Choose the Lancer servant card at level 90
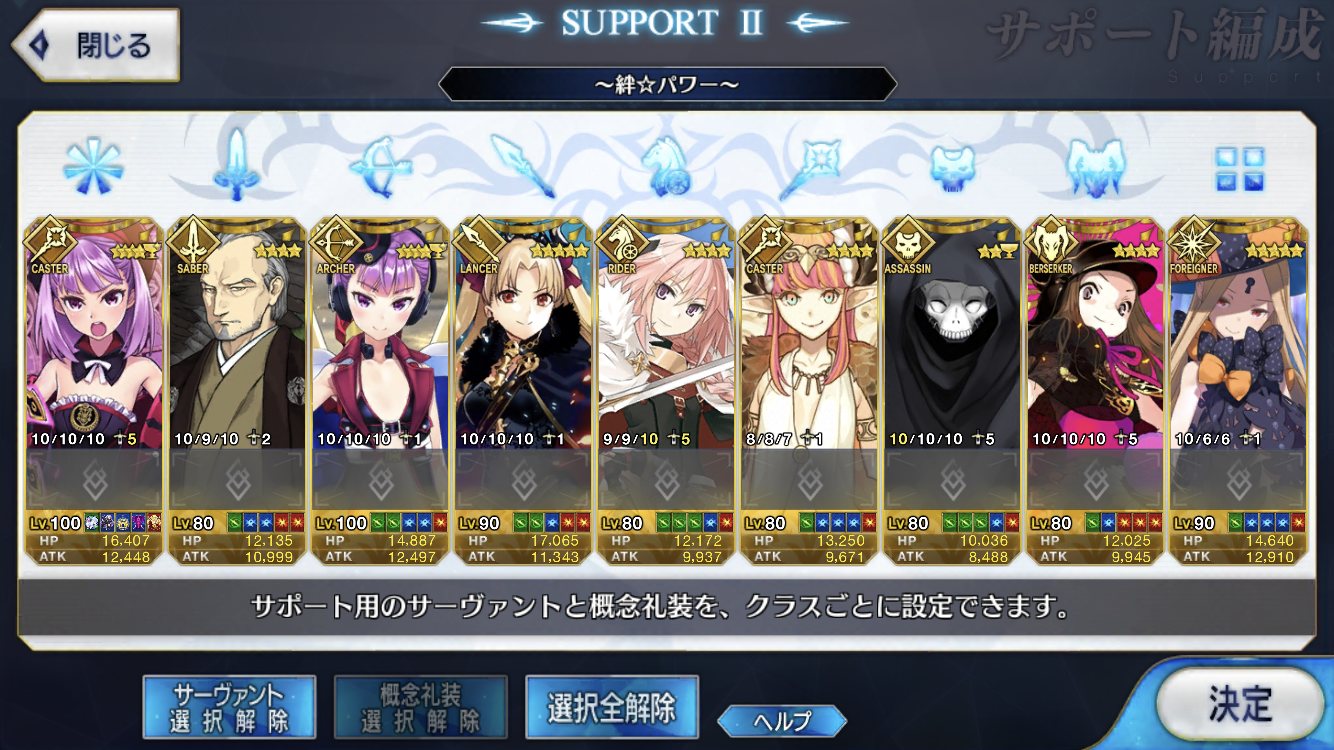Screen dimensions: 1334x750 [x=524, y=391]
